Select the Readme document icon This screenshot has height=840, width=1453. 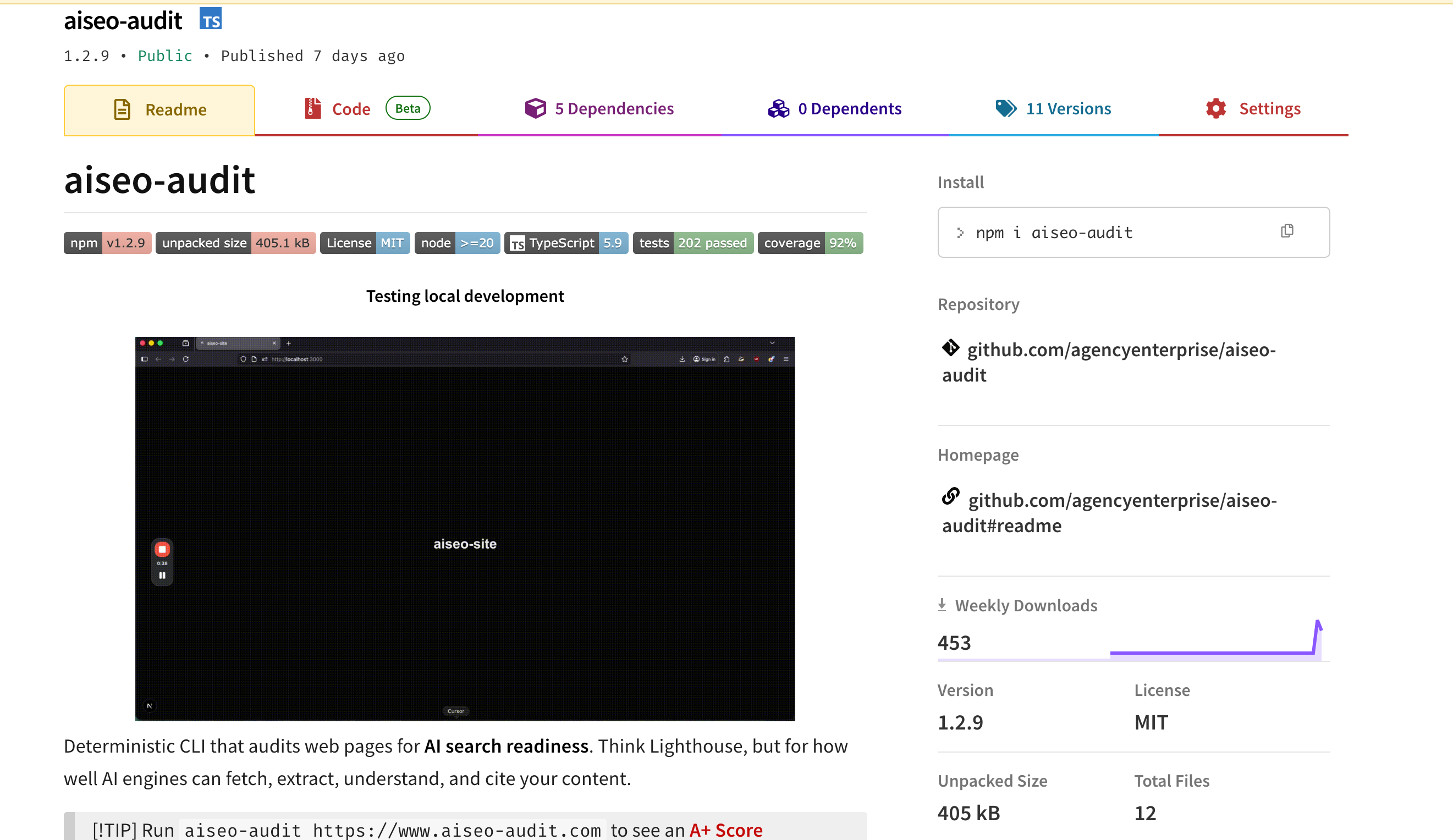tap(122, 108)
